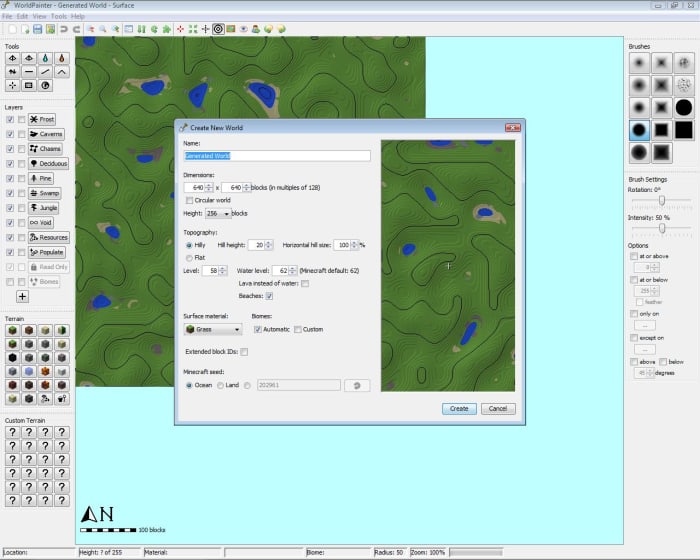
Task: Select the Resources layer button
Action: coord(49,238)
